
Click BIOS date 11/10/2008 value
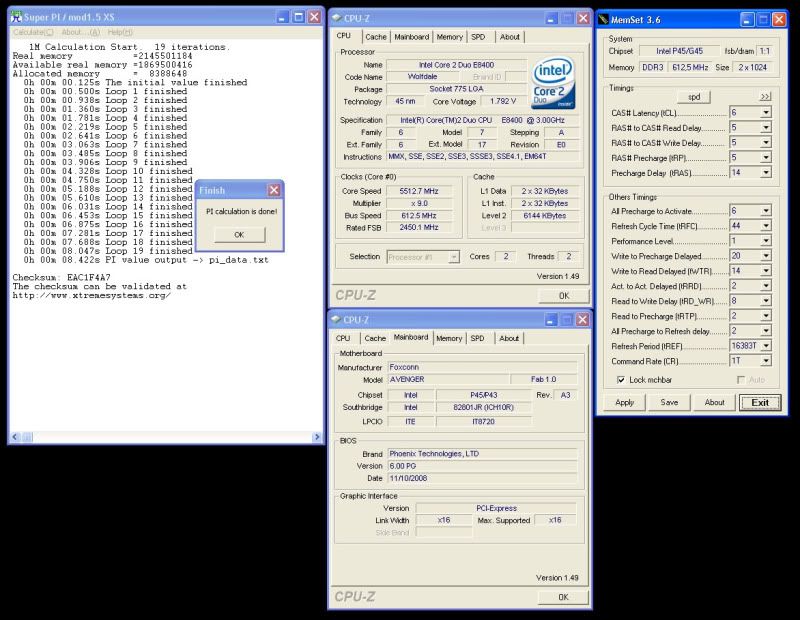click(482, 478)
